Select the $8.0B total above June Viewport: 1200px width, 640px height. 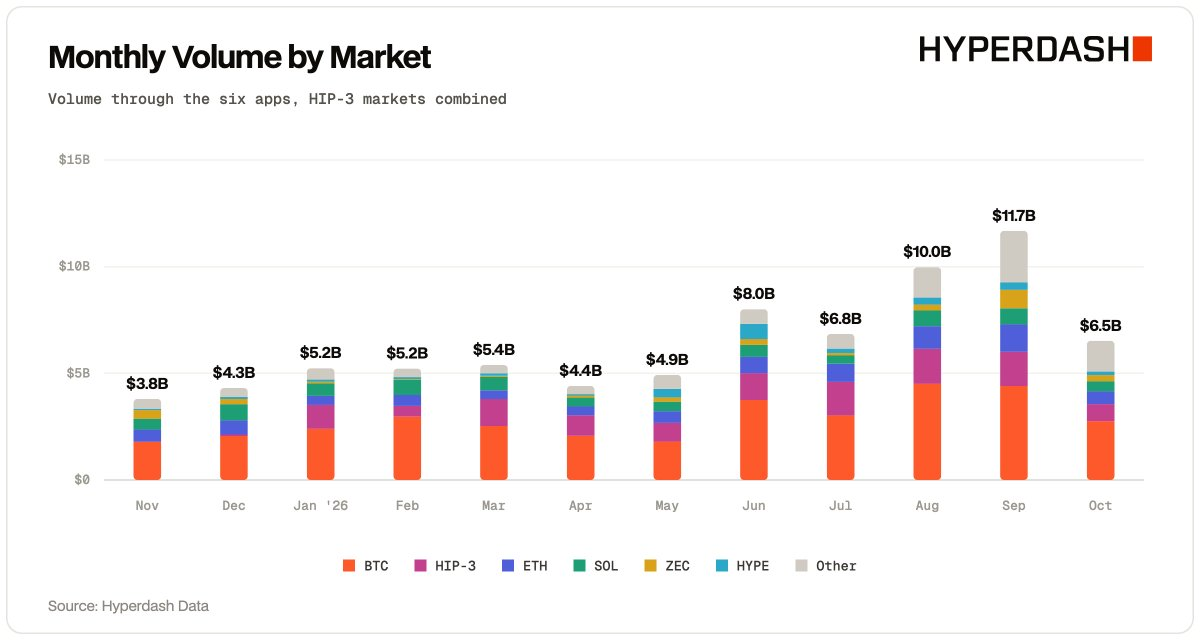click(754, 294)
